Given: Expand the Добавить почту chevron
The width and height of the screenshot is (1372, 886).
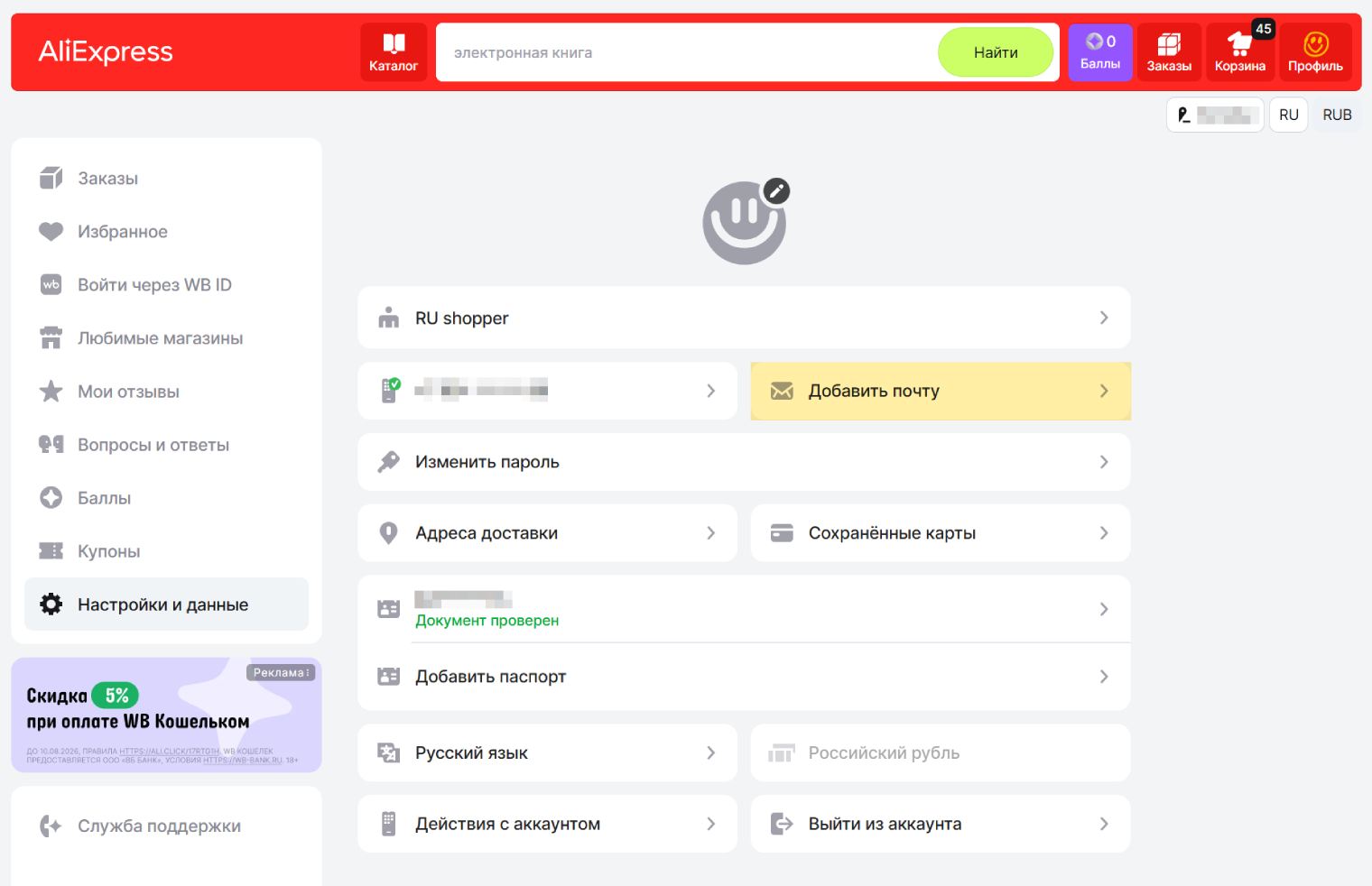Looking at the screenshot, I should click(1104, 391).
